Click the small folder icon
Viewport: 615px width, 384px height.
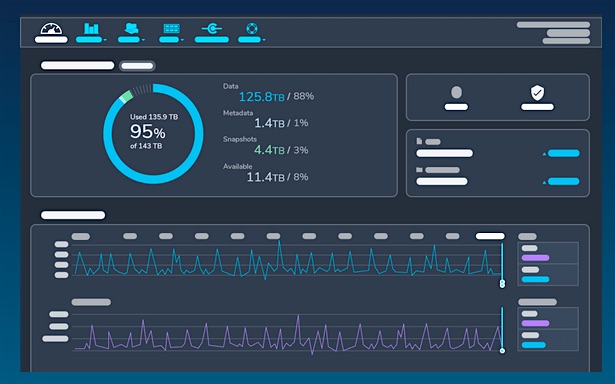click(419, 170)
